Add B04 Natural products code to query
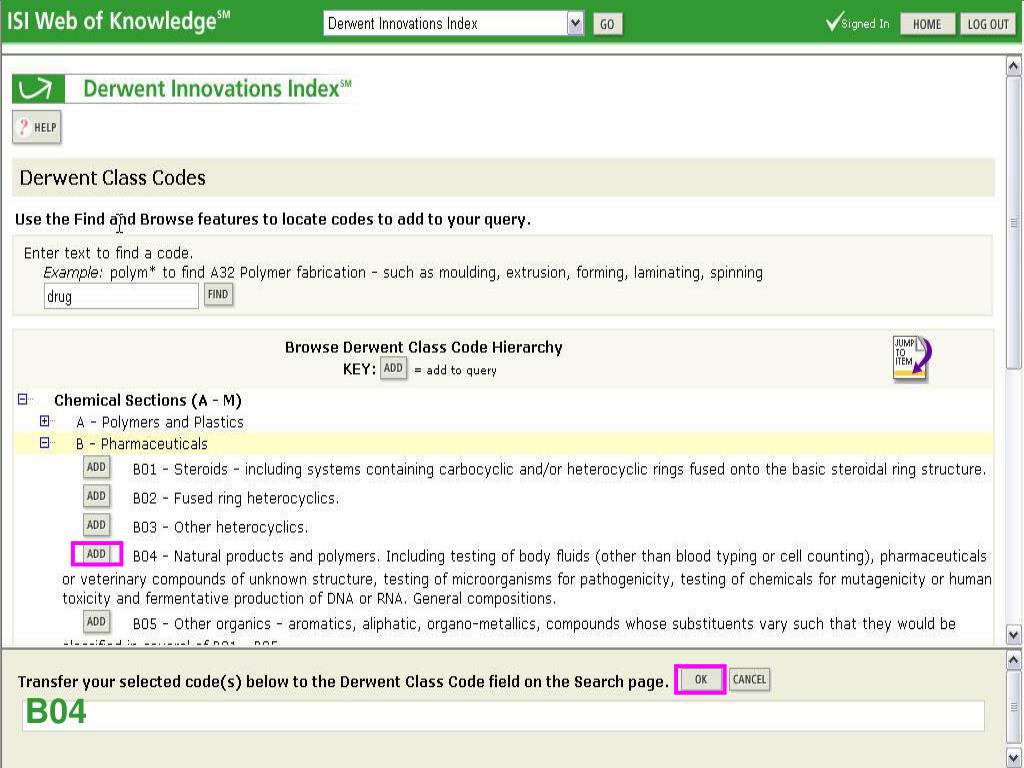 point(97,554)
